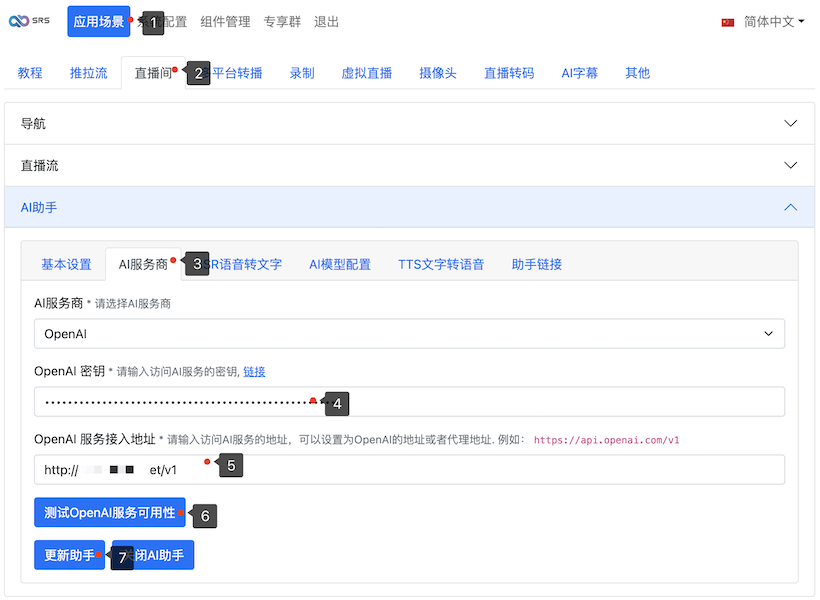Select the AI模型配置 tab
The image size is (820, 600).
pyautogui.click(x=339, y=265)
